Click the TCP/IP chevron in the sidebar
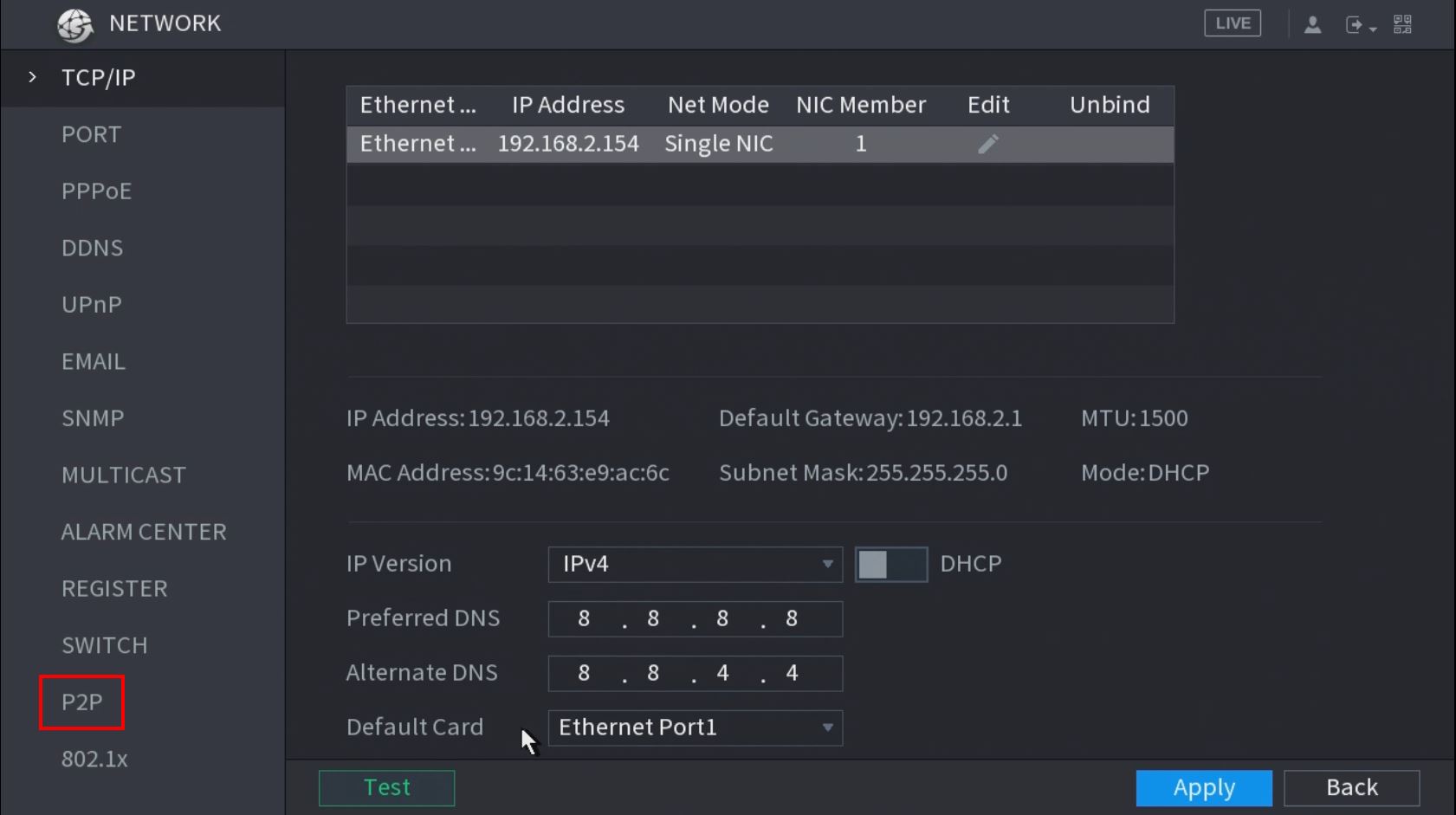This screenshot has width=1456, height=815. click(33, 77)
